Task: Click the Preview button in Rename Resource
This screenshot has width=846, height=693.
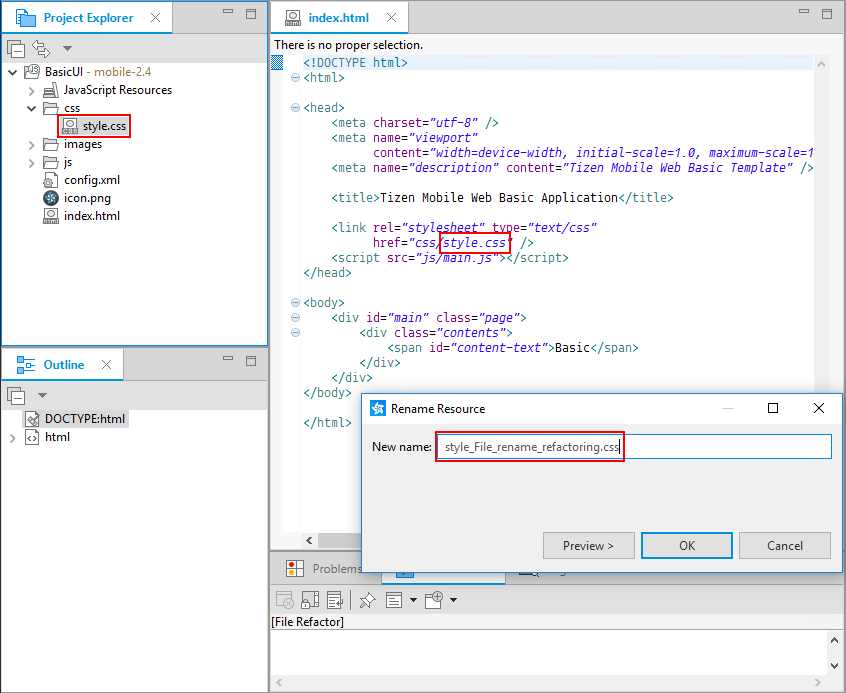Action: [x=589, y=545]
